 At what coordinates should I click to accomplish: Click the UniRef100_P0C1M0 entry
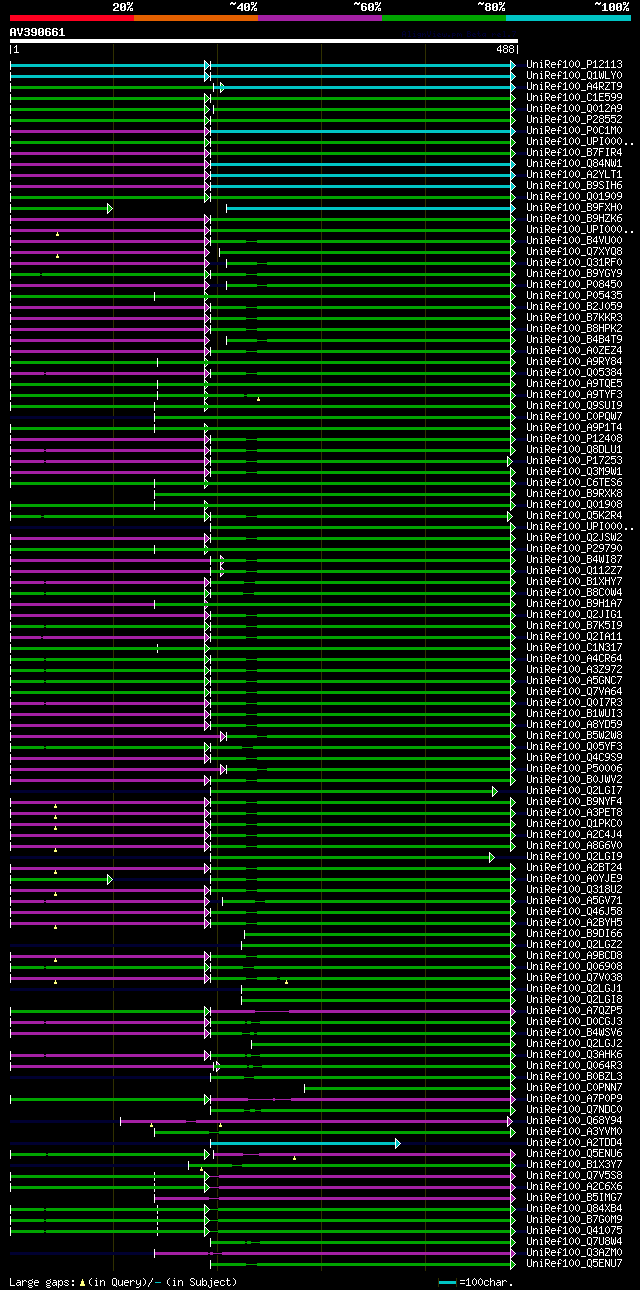click(x=574, y=130)
